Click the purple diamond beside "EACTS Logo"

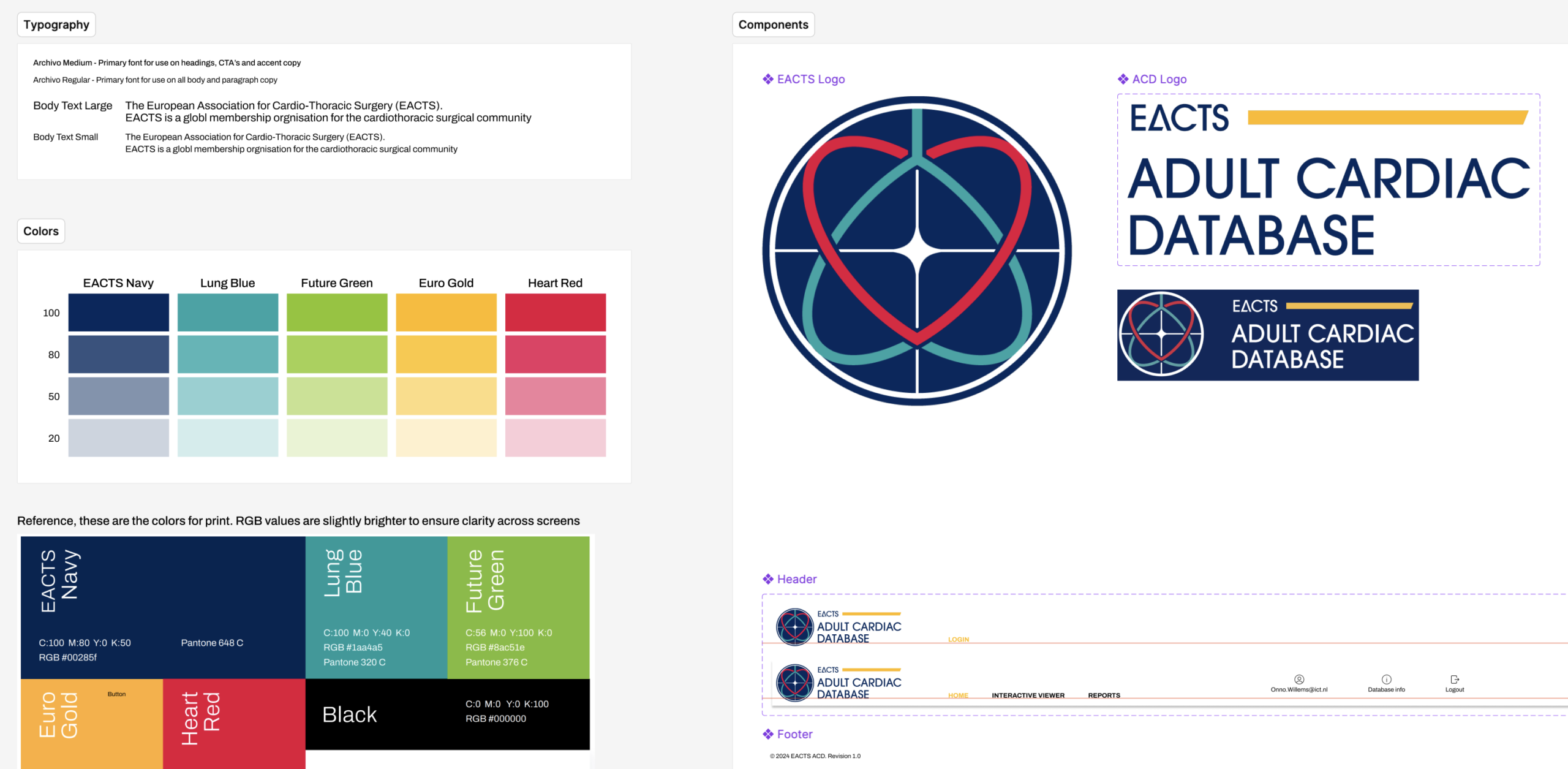(x=767, y=78)
